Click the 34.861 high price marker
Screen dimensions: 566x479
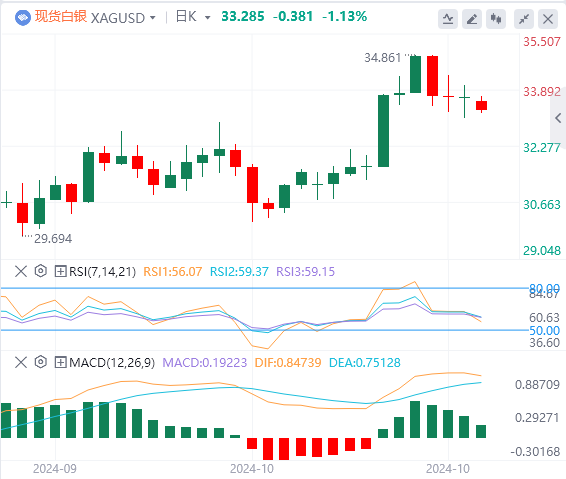(x=383, y=58)
